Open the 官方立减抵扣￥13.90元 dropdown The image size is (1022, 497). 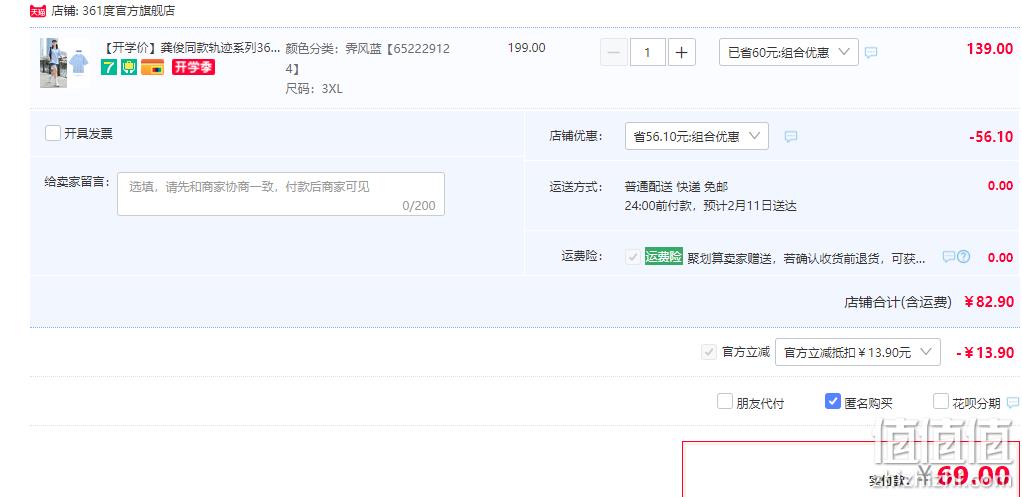click(x=858, y=352)
